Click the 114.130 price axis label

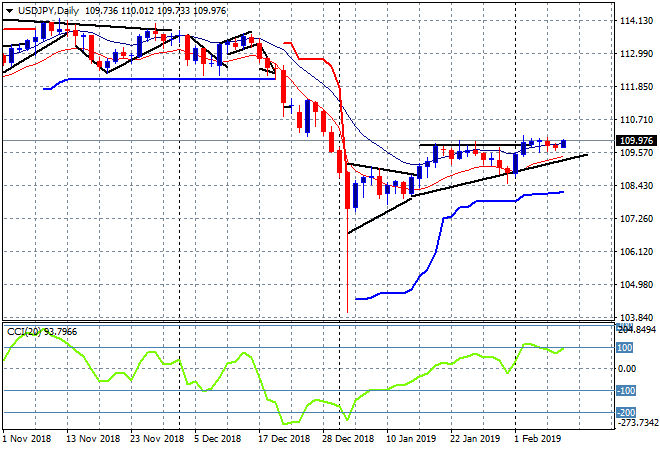pos(636,21)
